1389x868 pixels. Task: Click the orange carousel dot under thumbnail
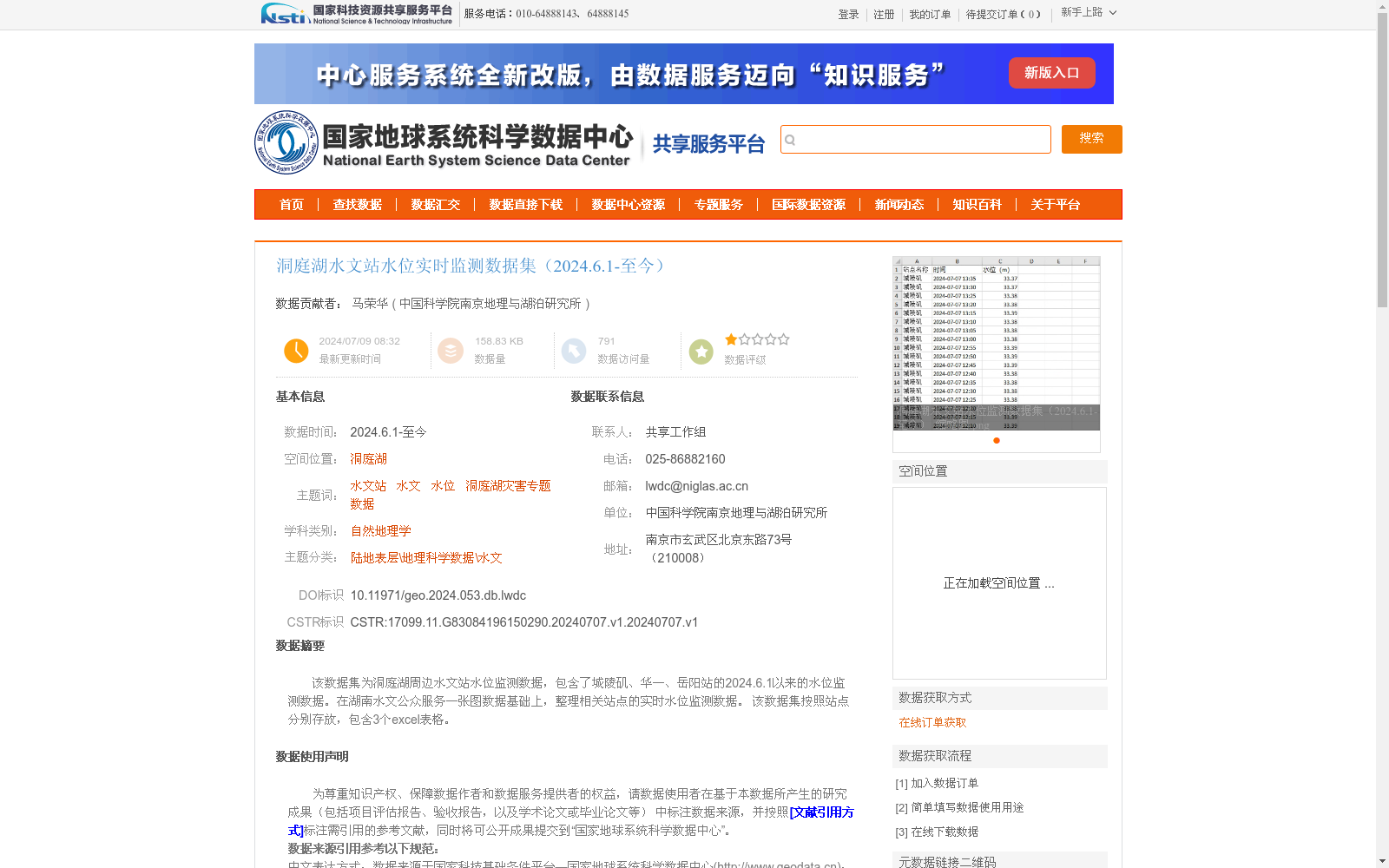click(997, 440)
